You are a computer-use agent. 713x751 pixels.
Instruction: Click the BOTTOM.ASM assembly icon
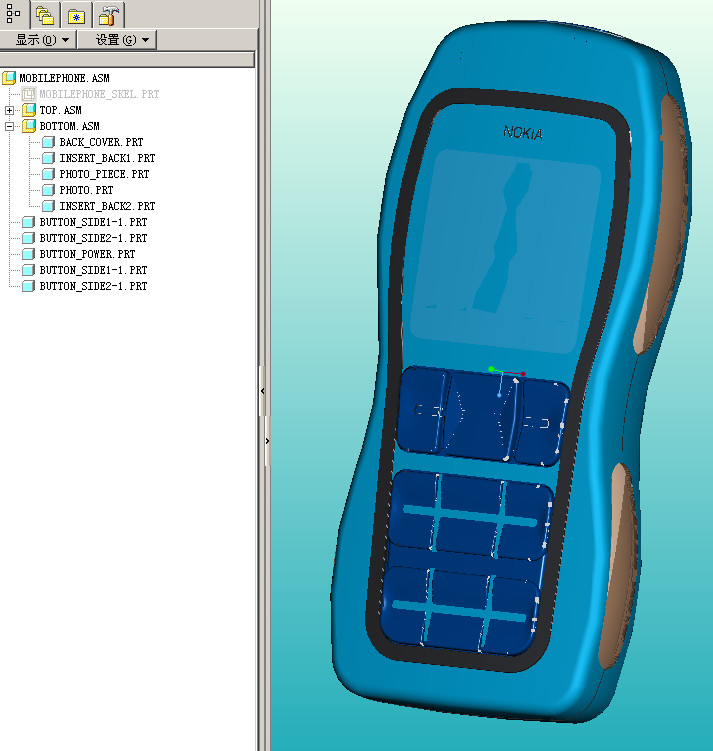[x=29, y=126]
